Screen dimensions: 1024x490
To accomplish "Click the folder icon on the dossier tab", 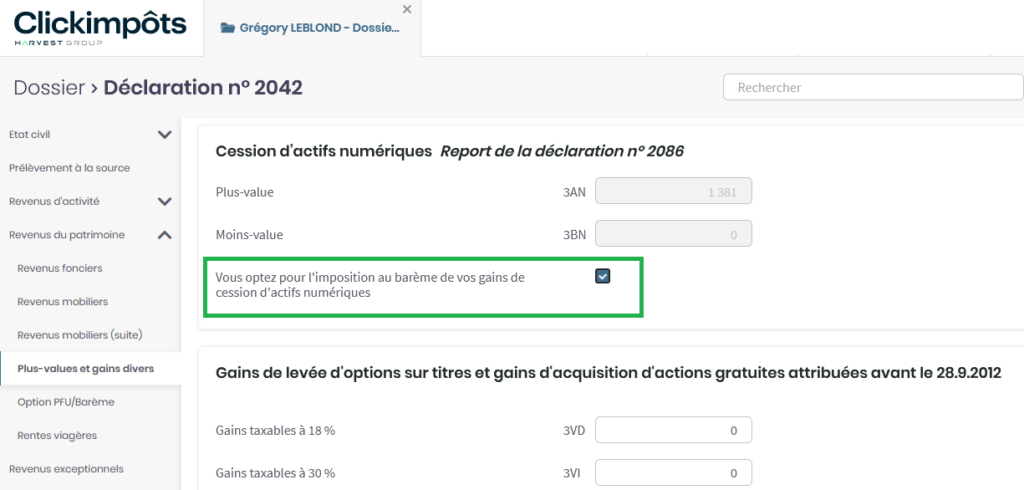I will pyautogui.click(x=226, y=28).
